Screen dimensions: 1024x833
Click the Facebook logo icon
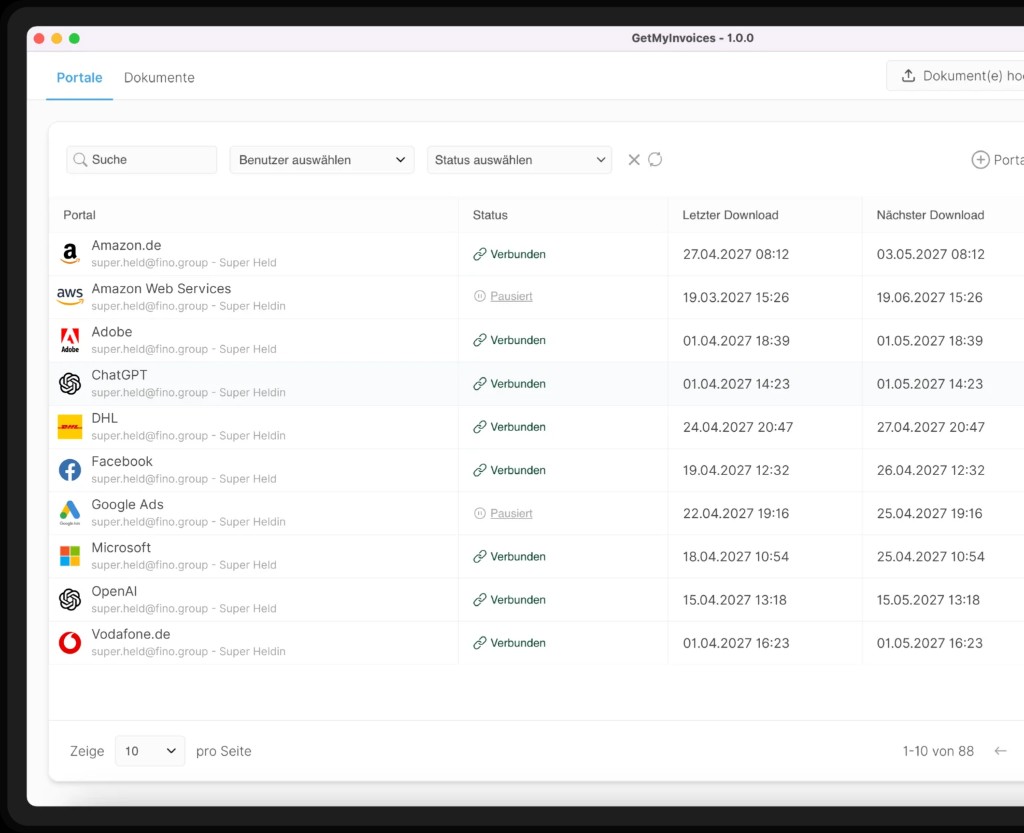pyautogui.click(x=70, y=470)
